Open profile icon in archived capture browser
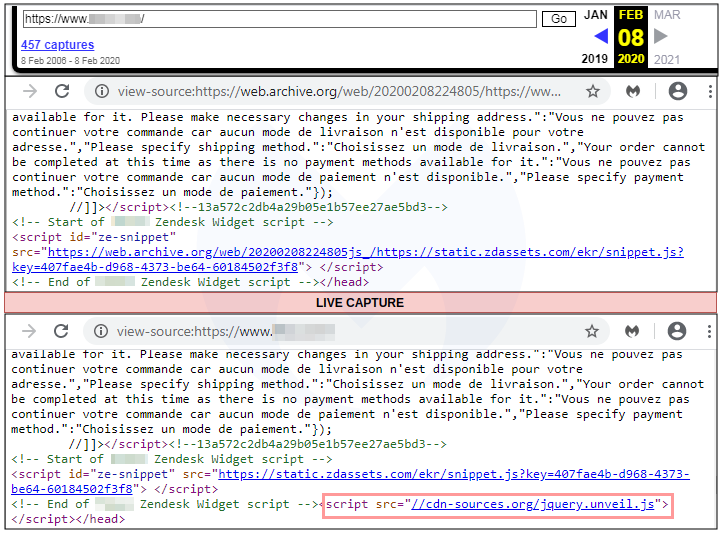The image size is (722, 533). (x=678, y=92)
